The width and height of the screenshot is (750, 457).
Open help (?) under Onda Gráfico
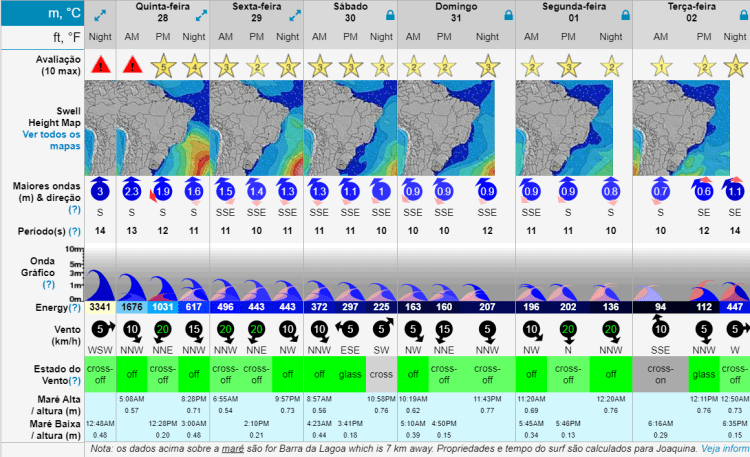(48, 285)
